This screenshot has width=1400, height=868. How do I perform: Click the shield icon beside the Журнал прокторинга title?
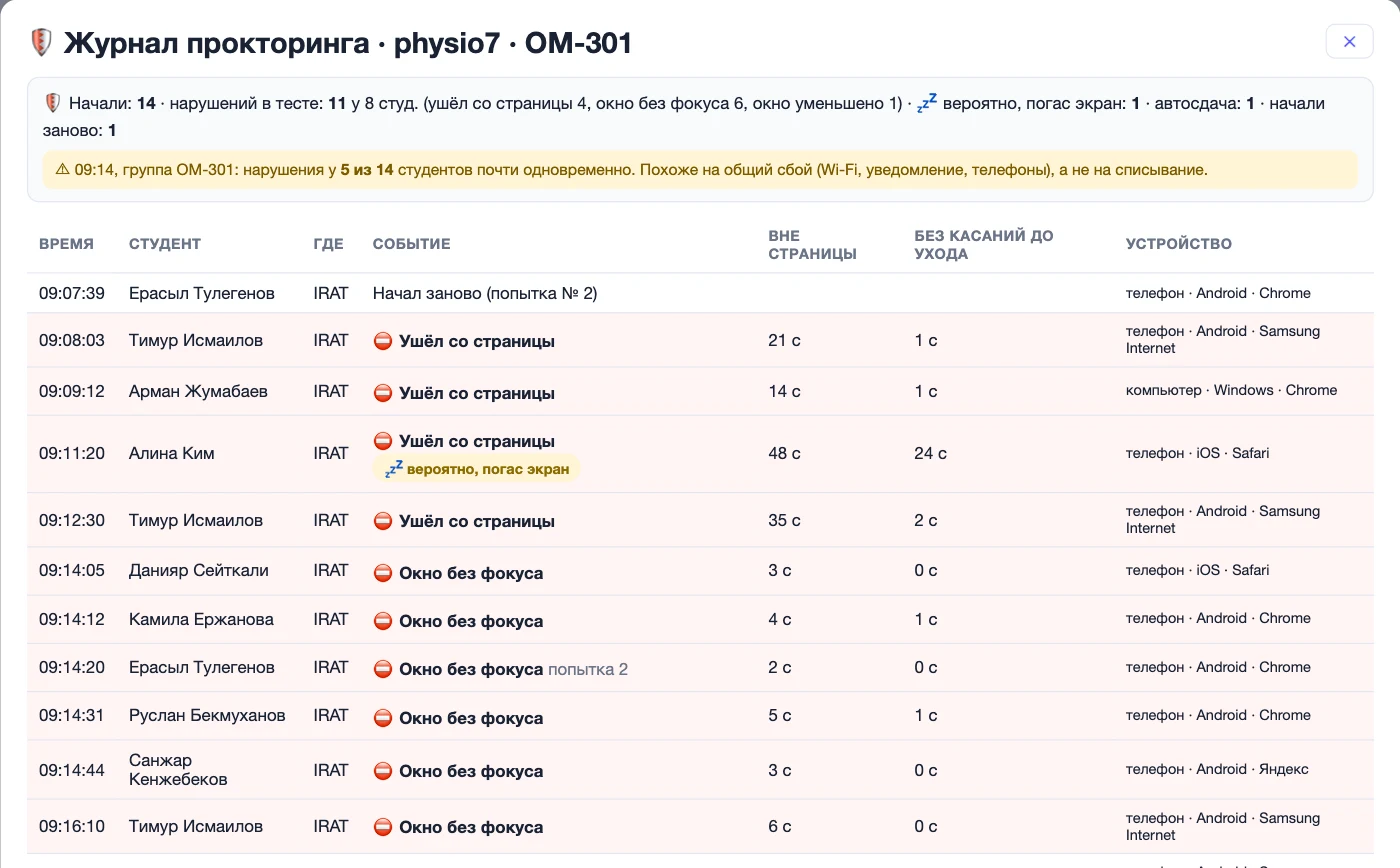coord(41,43)
